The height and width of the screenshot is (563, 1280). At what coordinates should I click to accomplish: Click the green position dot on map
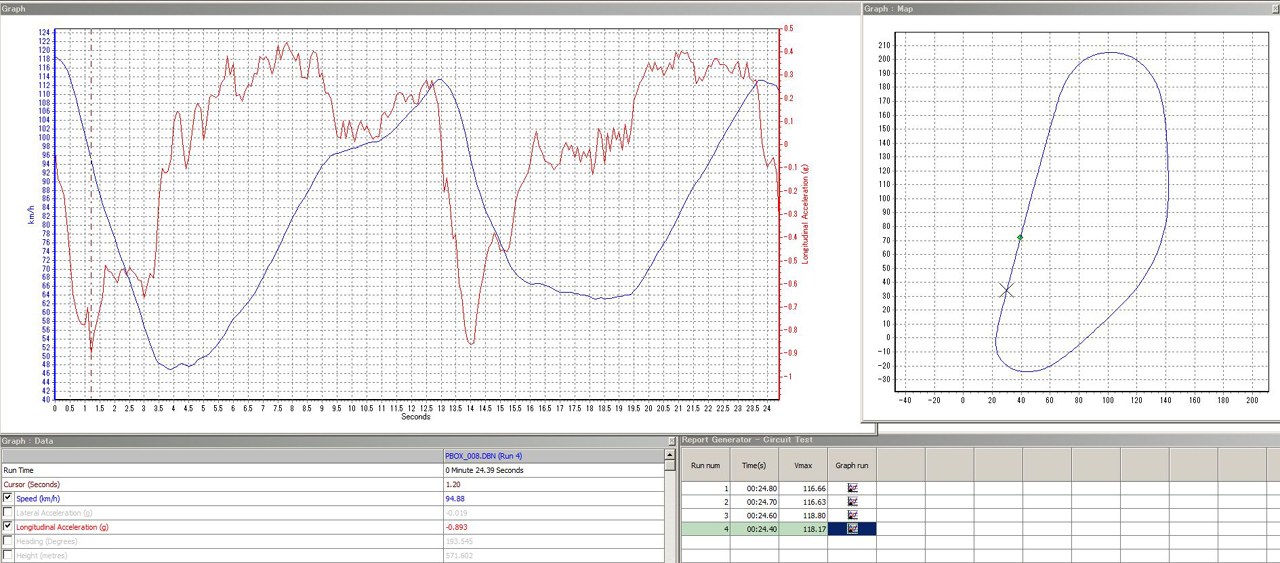1020,237
